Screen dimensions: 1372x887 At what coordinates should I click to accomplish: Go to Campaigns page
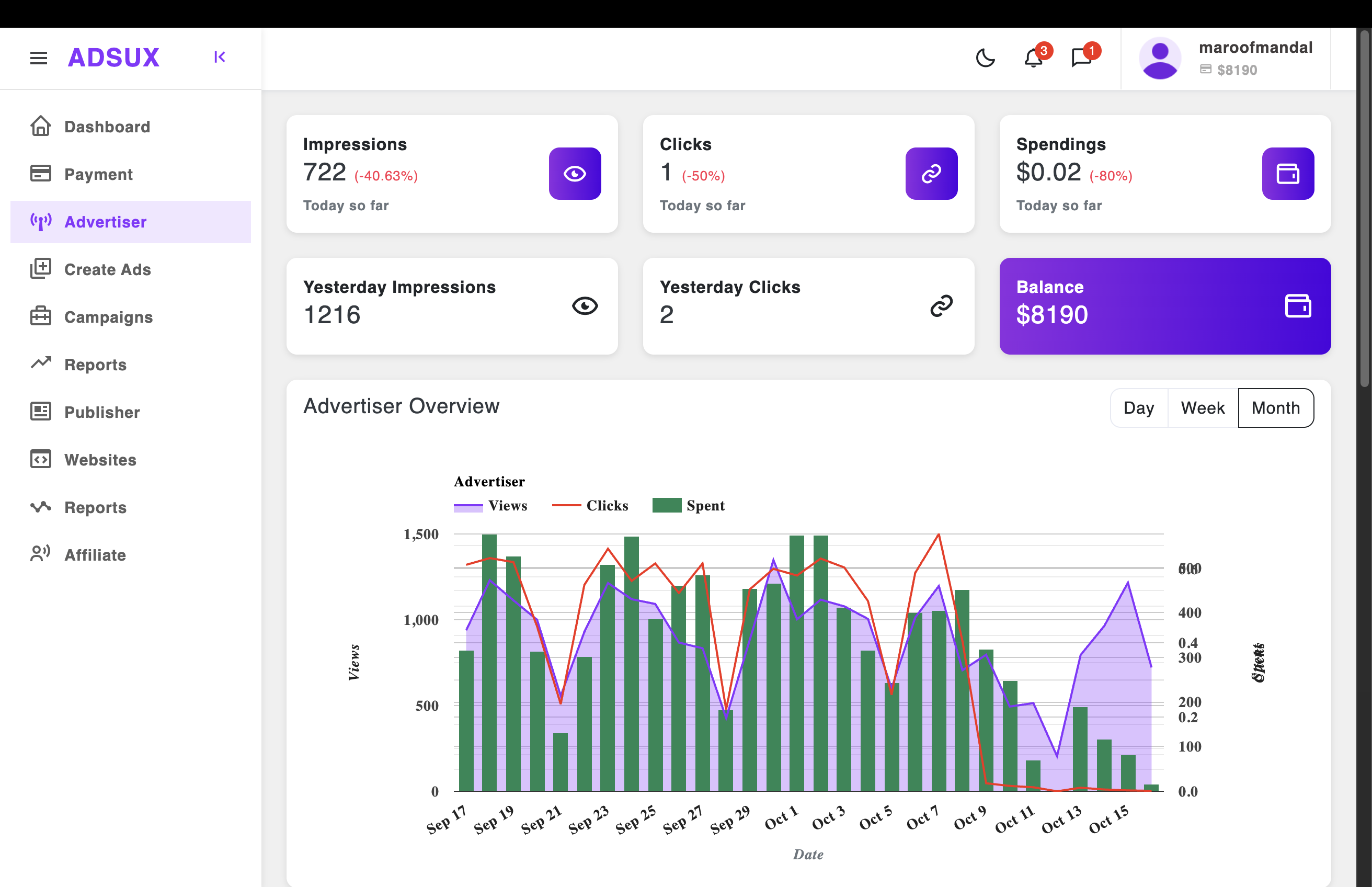pyautogui.click(x=108, y=317)
